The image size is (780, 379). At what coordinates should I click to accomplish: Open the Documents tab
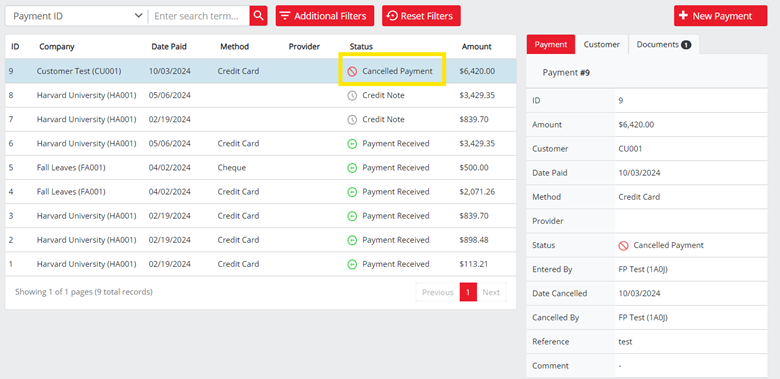[x=664, y=44]
